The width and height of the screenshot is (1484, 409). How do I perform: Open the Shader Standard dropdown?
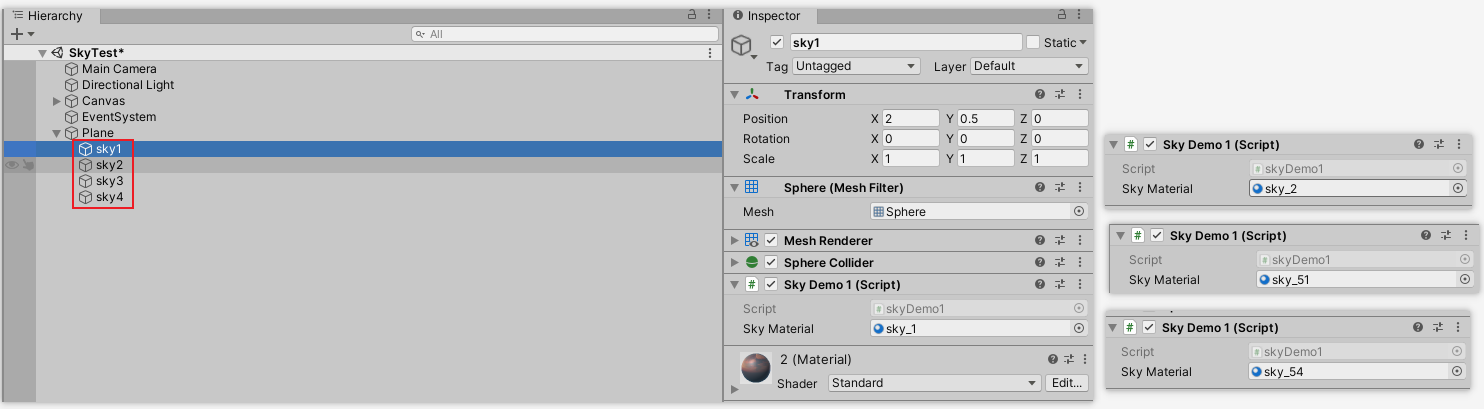point(935,383)
